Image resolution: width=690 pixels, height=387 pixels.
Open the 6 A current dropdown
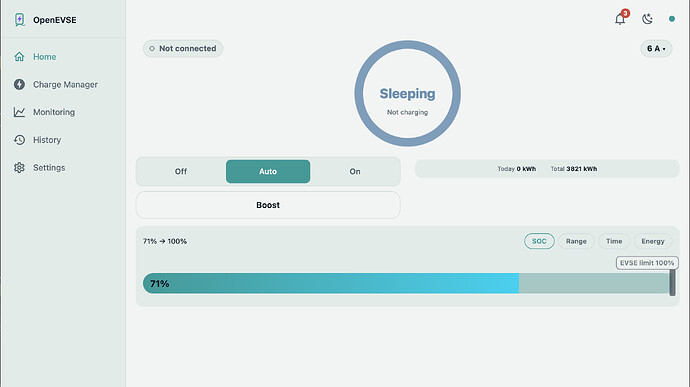tap(656, 48)
